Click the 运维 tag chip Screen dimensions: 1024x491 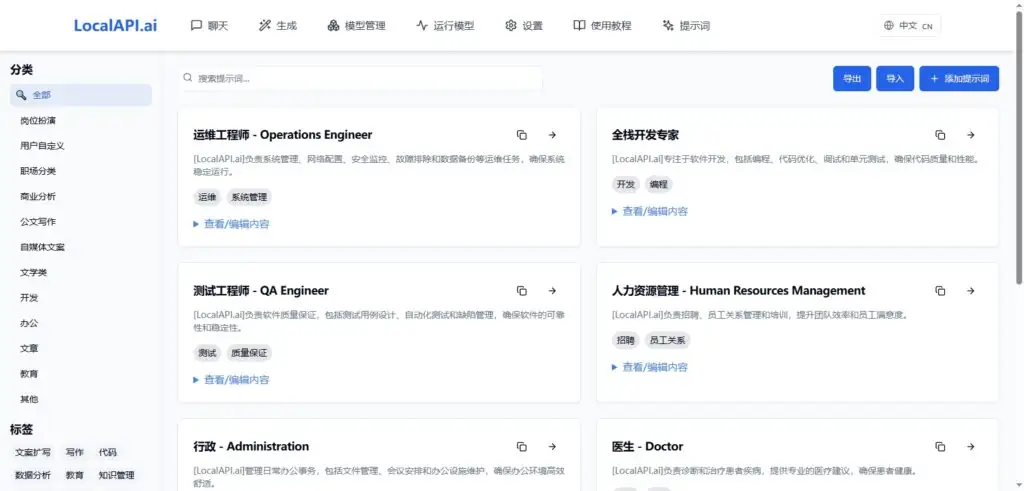coord(207,197)
